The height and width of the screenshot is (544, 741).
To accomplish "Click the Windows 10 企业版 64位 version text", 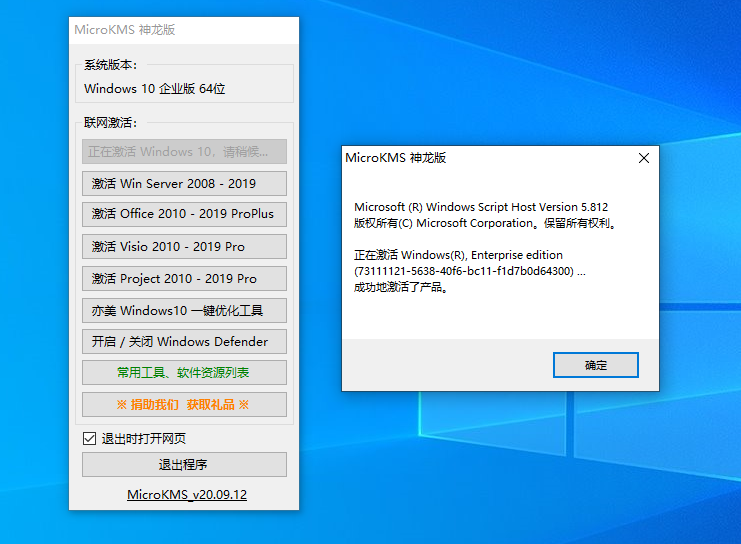I will click(x=155, y=89).
